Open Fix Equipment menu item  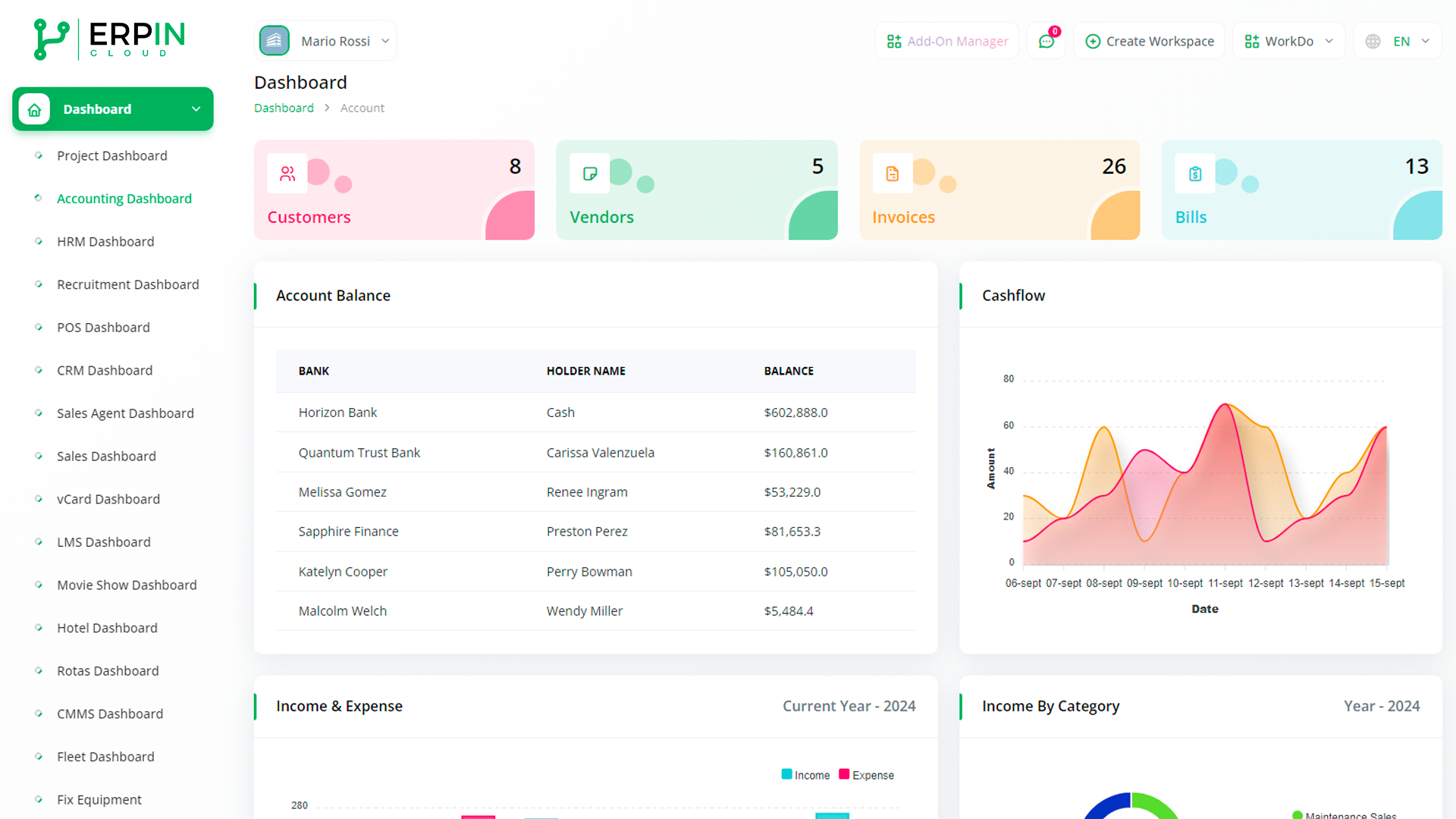[99, 799]
